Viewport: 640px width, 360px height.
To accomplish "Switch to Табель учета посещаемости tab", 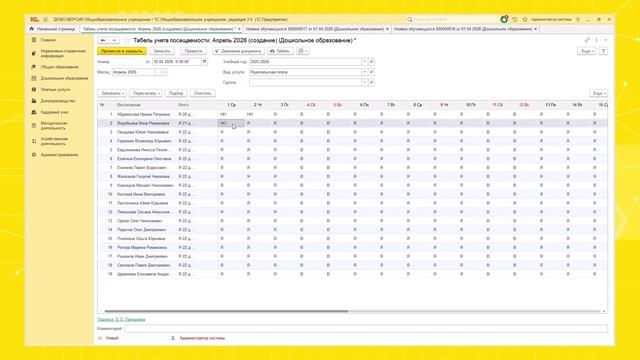I will coord(158,29).
